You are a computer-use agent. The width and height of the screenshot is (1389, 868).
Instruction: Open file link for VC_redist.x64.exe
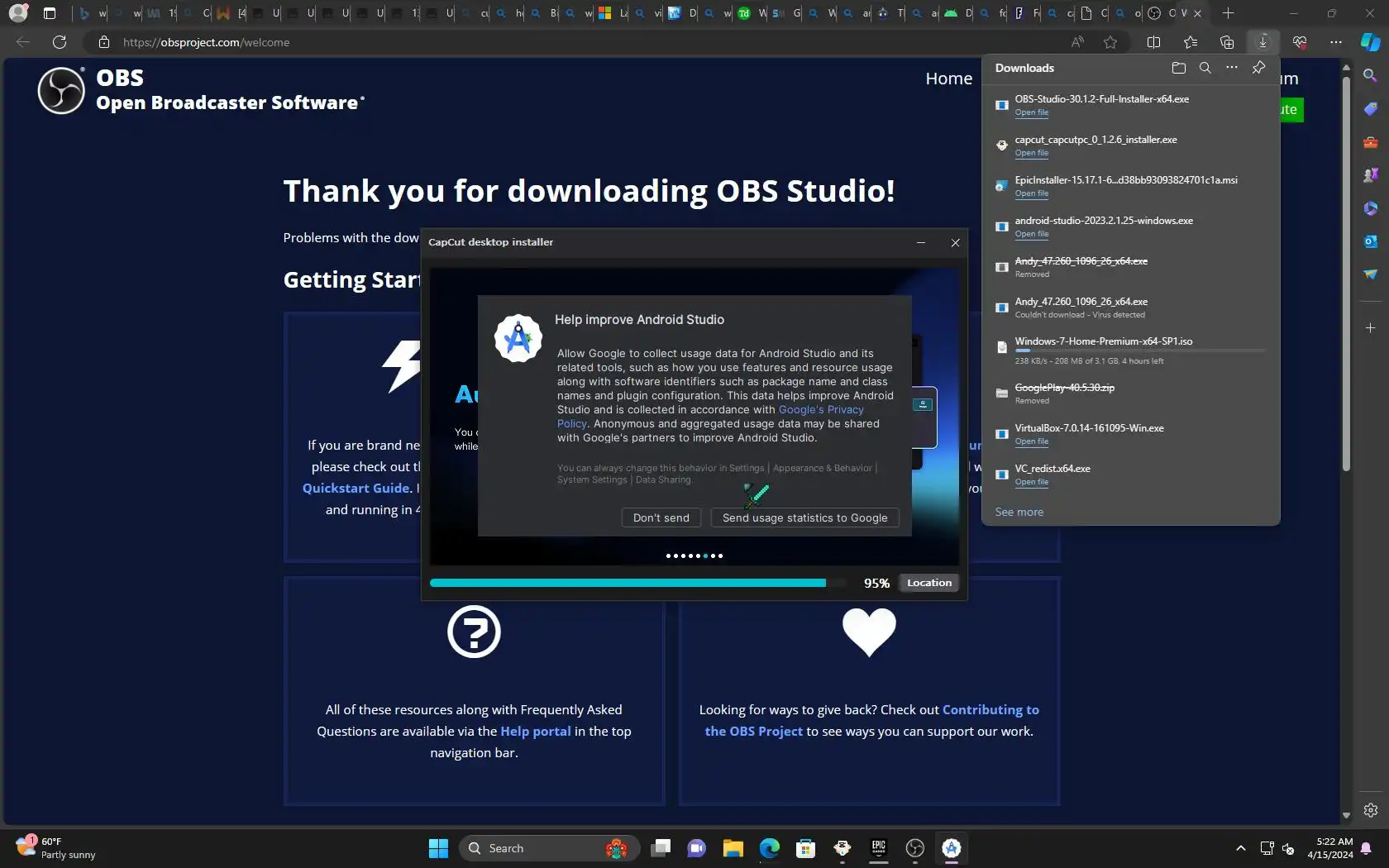click(1031, 482)
